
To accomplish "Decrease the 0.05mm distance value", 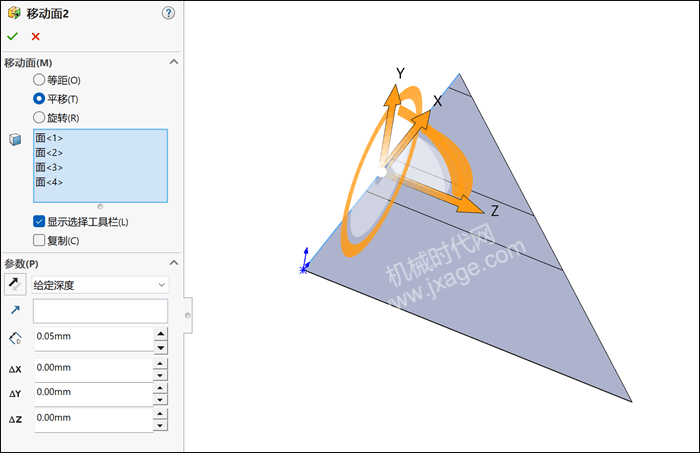I will (x=161, y=347).
